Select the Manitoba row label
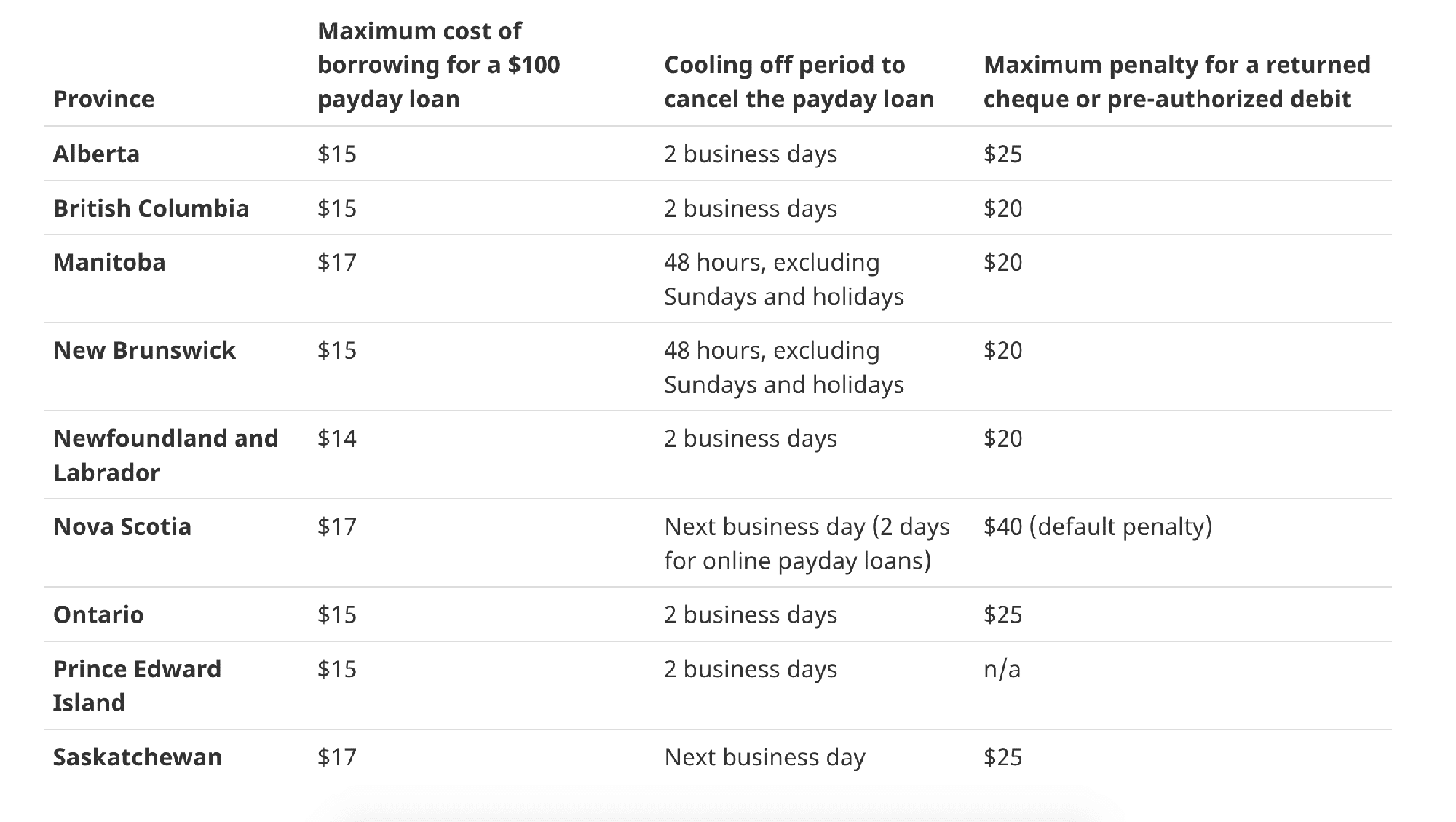 point(109,262)
